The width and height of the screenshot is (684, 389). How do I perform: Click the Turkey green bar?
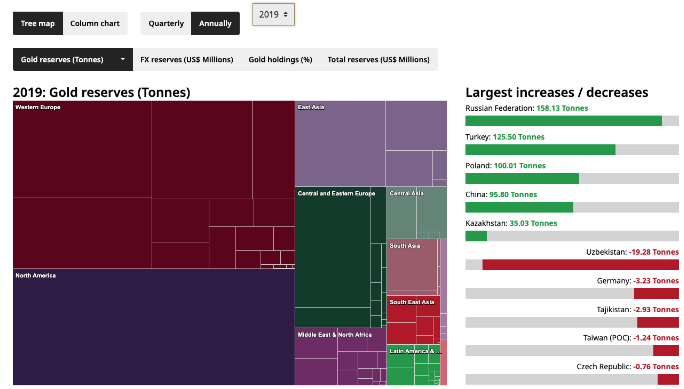(x=540, y=150)
